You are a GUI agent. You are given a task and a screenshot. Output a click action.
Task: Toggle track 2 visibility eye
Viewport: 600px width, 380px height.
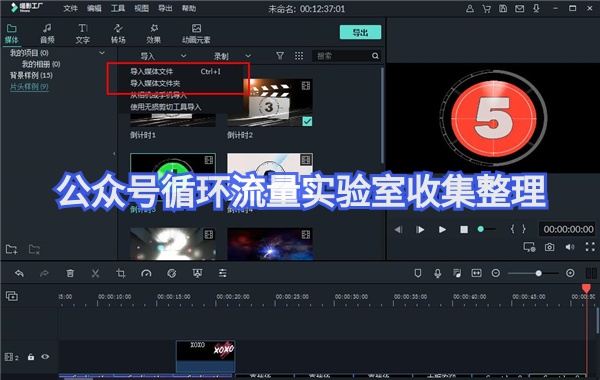coord(45,357)
